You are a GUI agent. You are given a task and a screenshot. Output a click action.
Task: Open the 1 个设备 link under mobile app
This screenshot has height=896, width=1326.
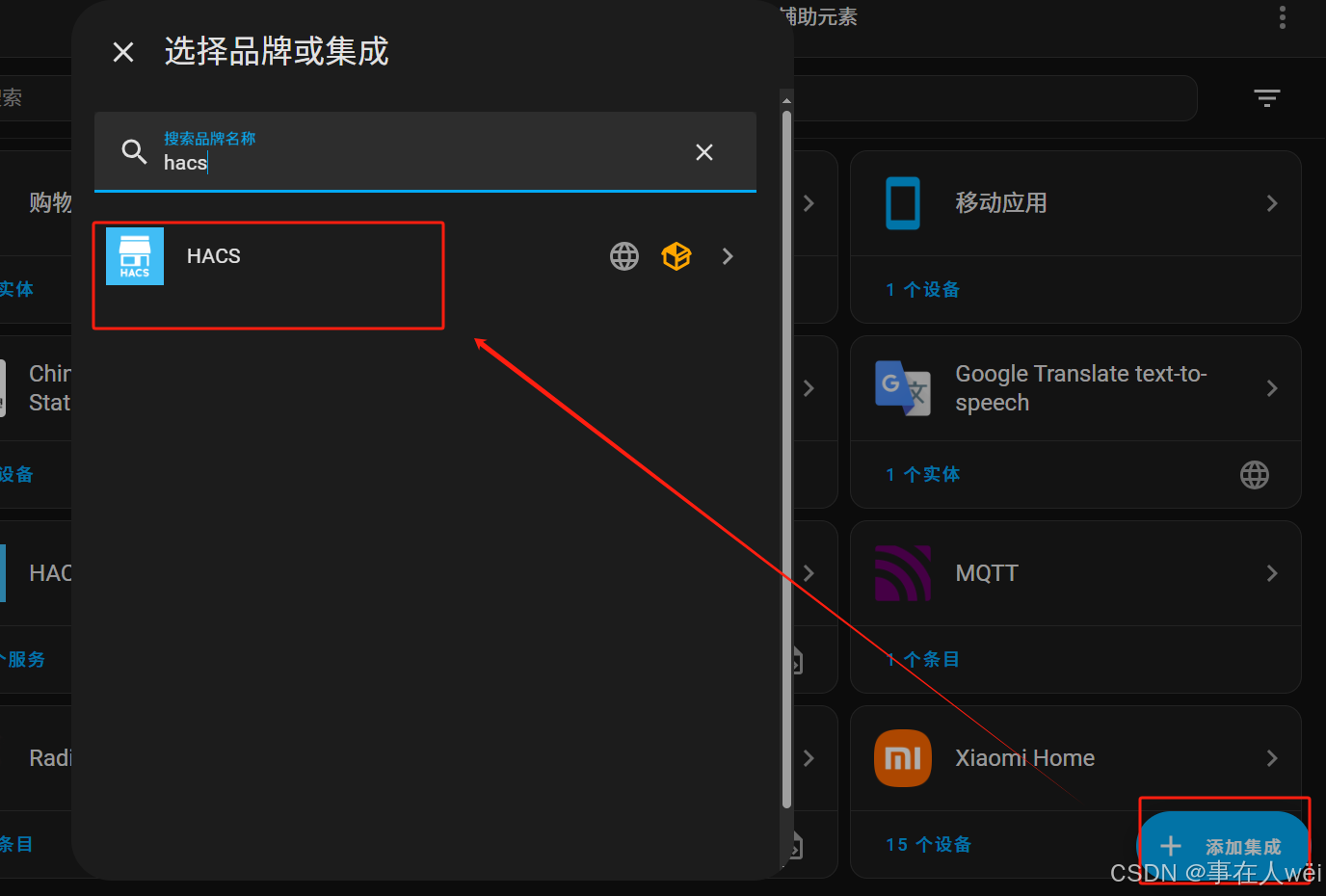coord(923,289)
